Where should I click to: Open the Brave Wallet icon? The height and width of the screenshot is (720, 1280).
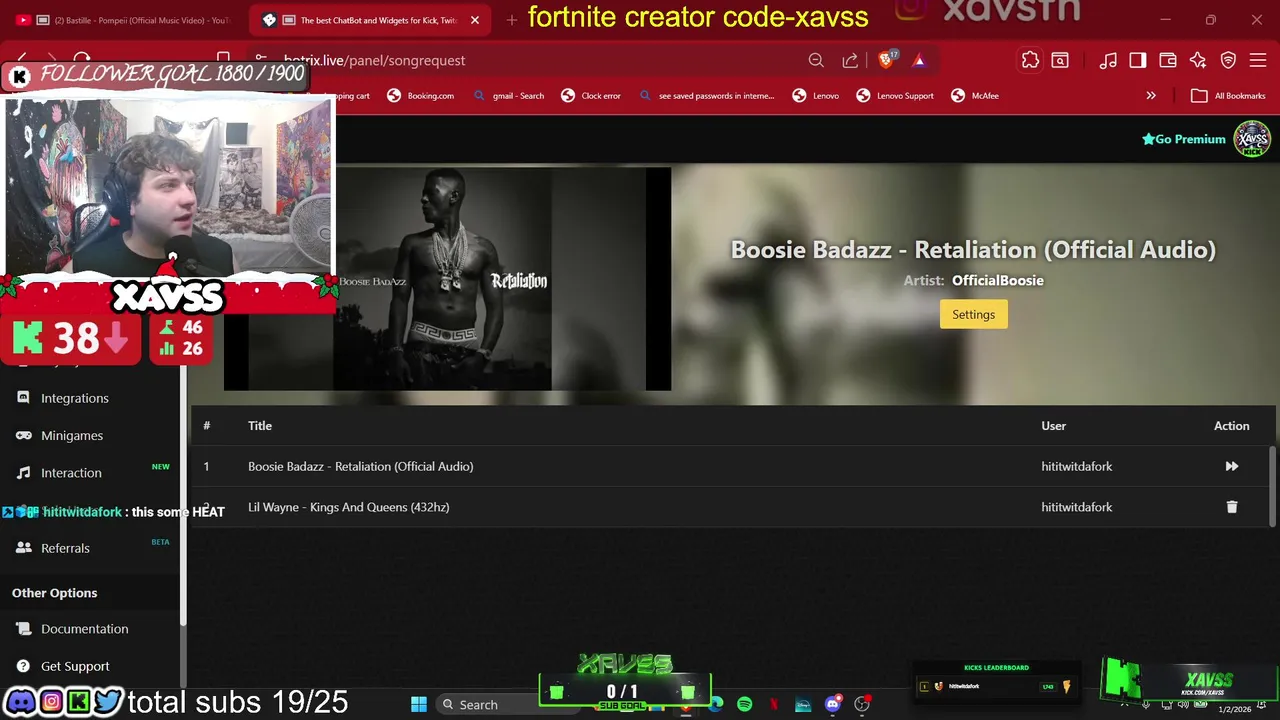(1168, 60)
